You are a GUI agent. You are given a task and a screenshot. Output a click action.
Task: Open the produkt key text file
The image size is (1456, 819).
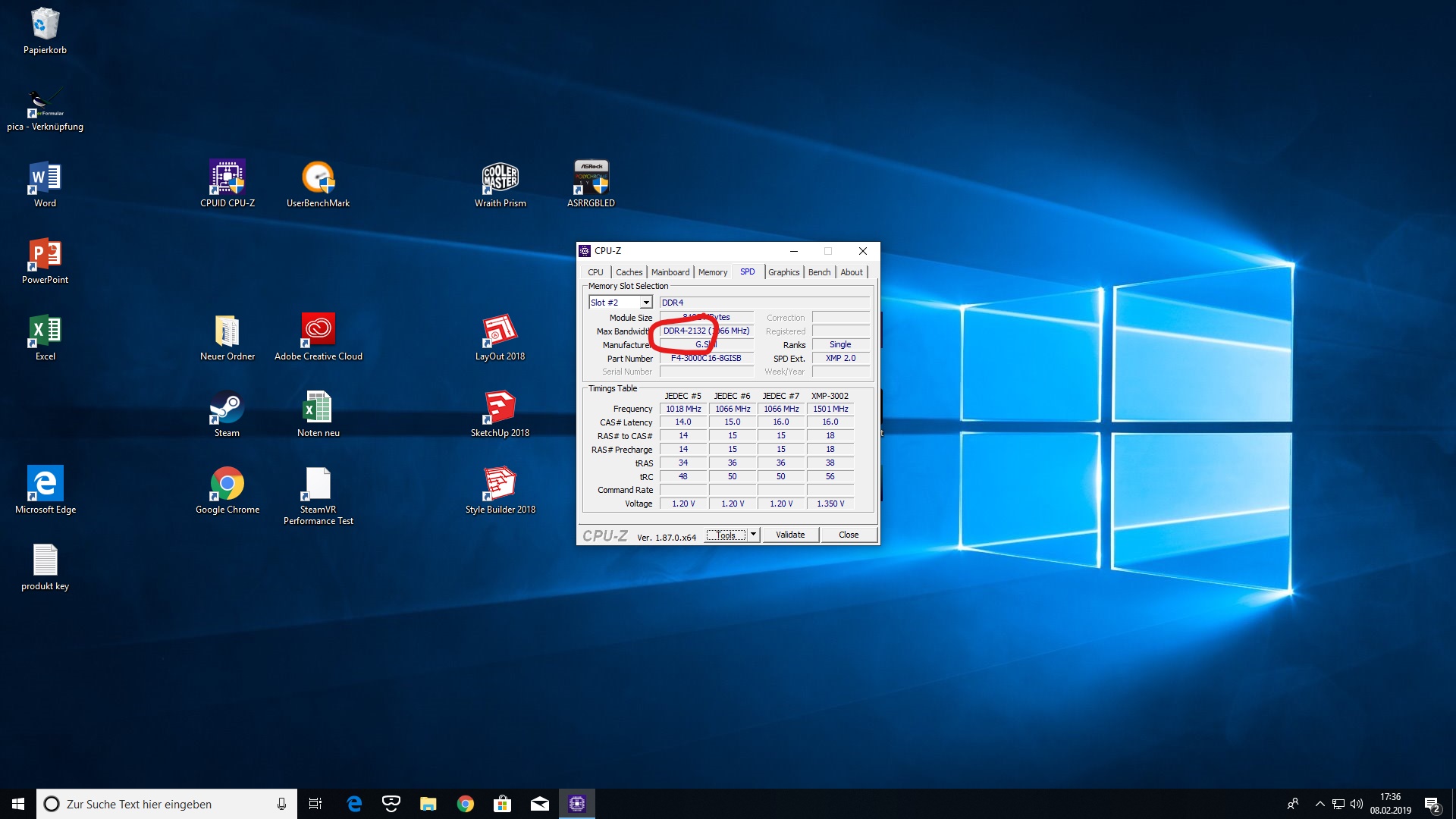coord(45,567)
